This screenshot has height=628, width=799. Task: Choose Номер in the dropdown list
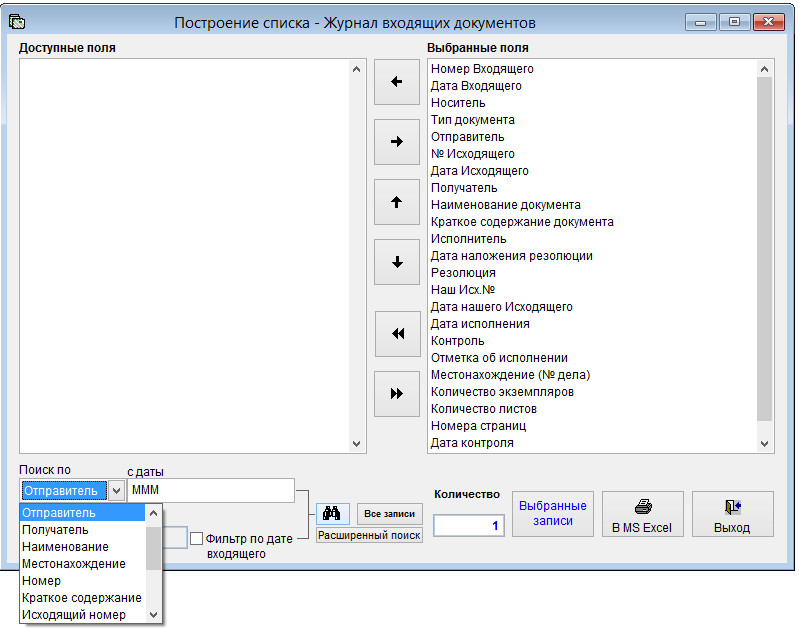pos(83,581)
